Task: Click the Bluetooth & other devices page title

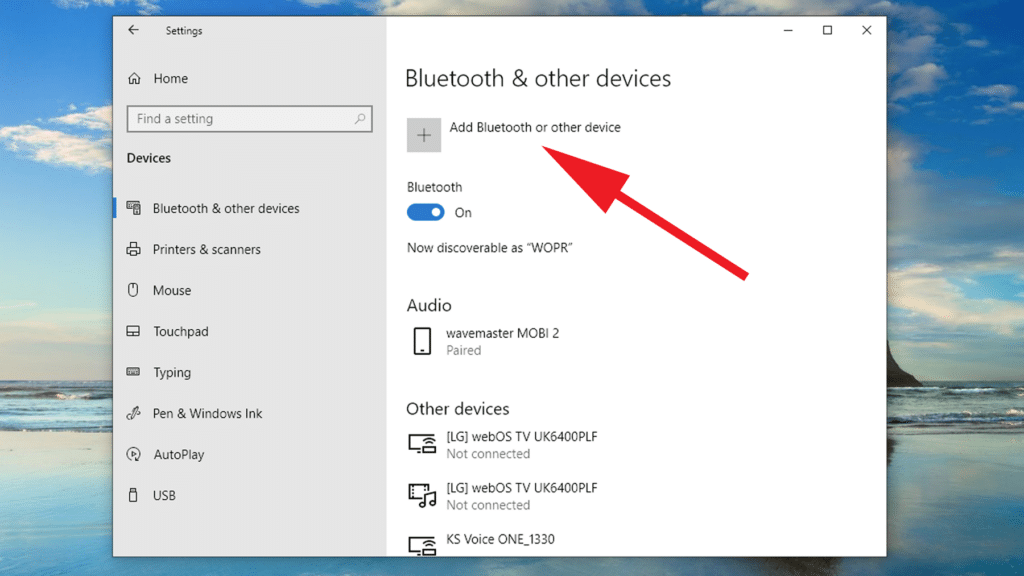Action: coord(538,78)
